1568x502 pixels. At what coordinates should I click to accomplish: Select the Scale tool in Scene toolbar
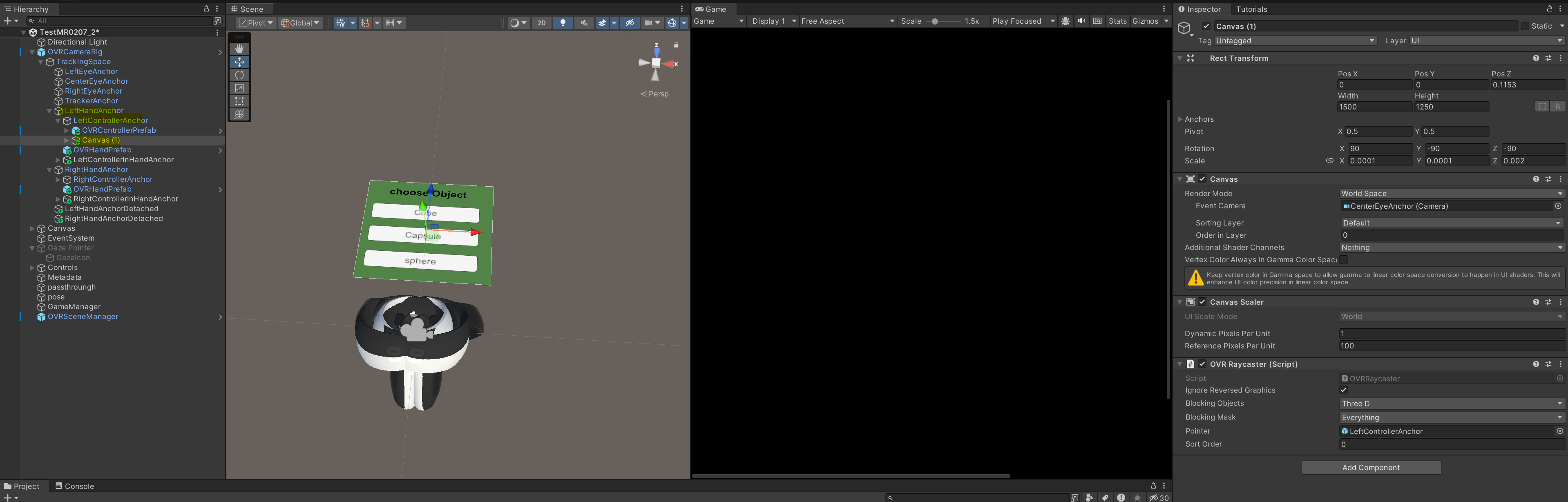click(239, 88)
